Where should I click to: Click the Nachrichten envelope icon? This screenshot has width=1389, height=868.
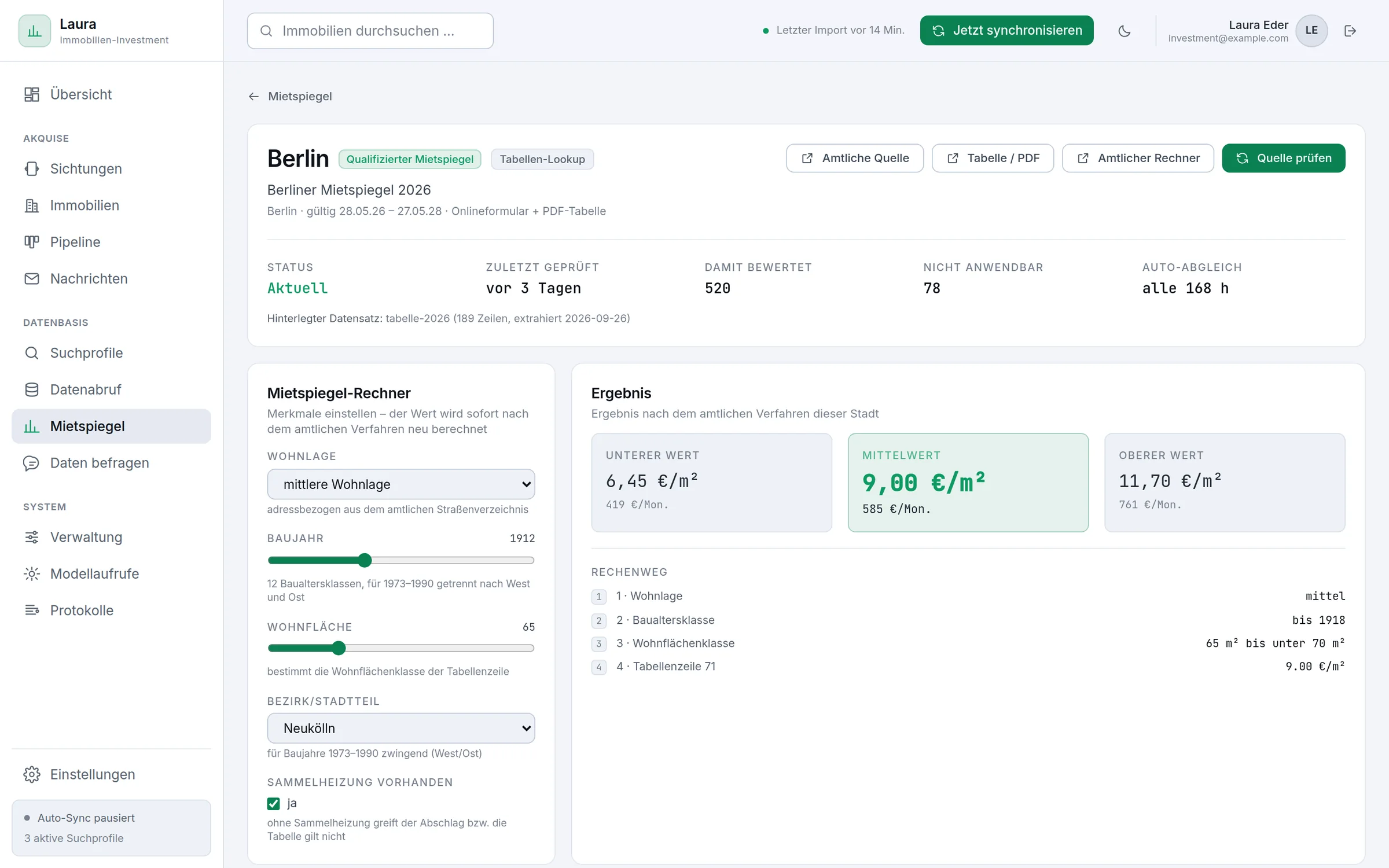point(32,278)
